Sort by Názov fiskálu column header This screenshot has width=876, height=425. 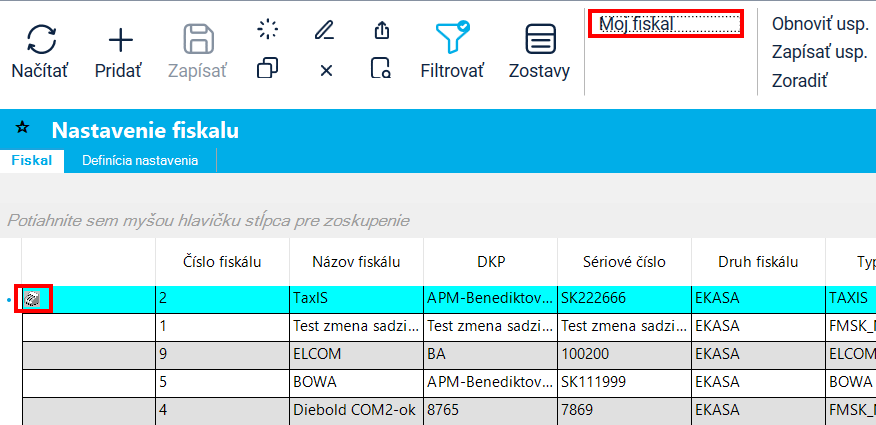pos(356,261)
